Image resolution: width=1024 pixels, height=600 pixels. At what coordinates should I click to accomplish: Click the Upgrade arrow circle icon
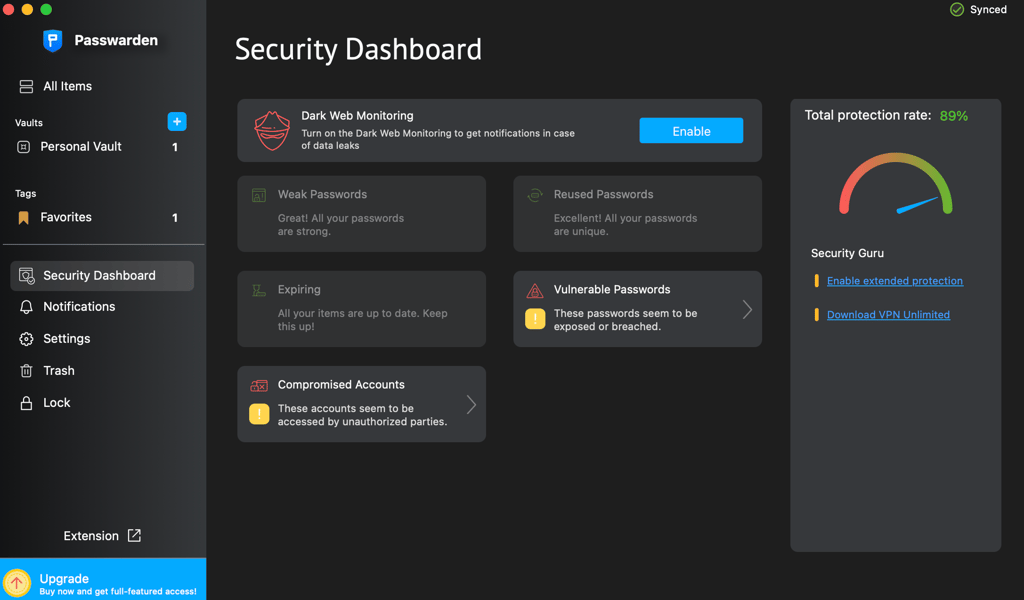(x=17, y=582)
